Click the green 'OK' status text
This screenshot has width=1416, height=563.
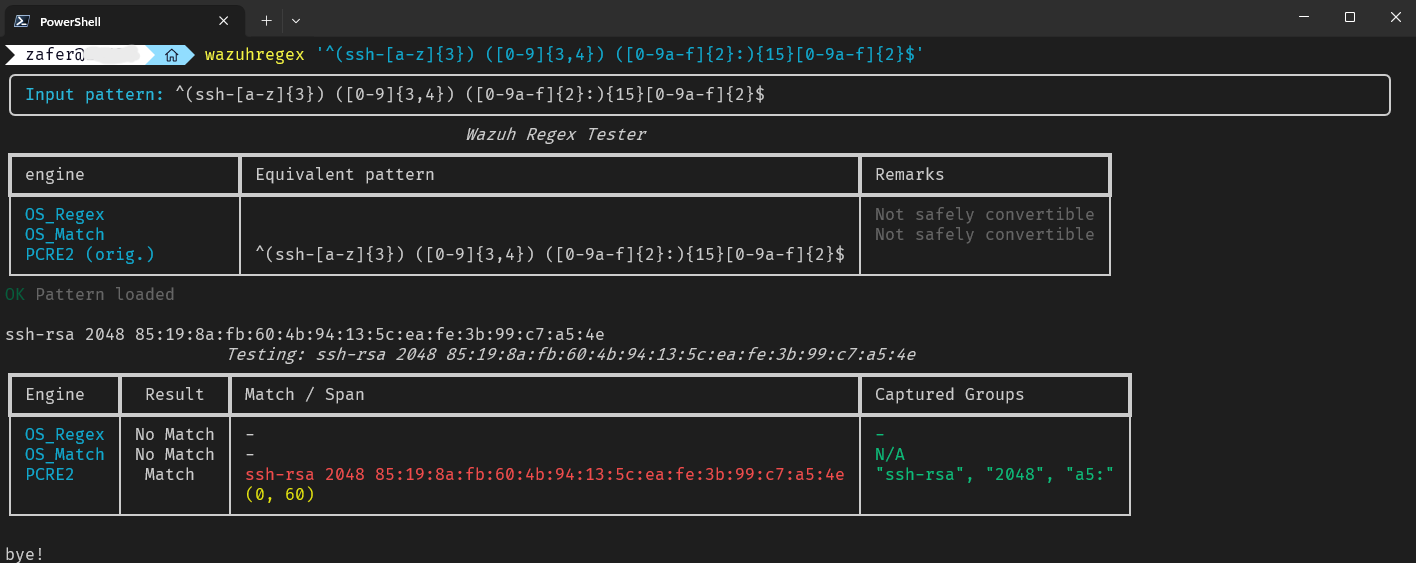coord(15,294)
